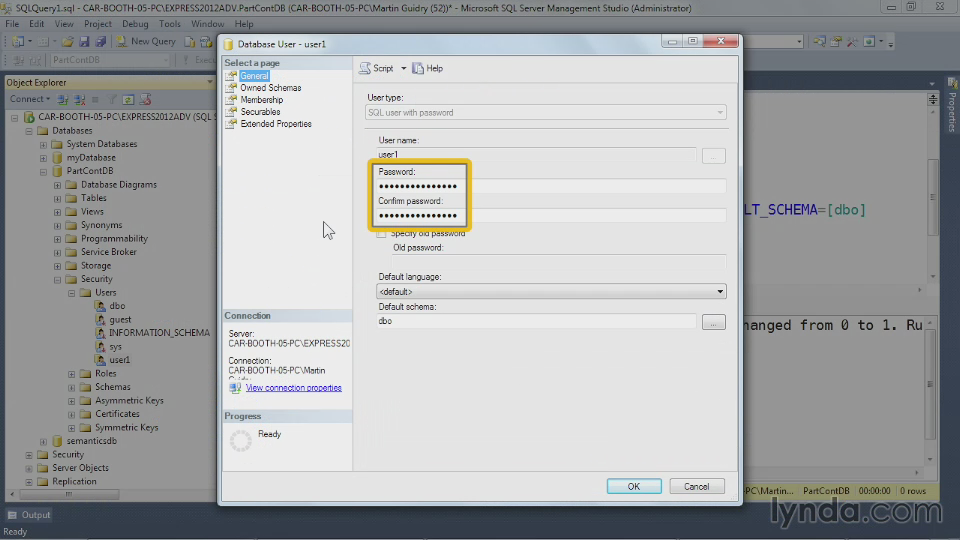Click the browse button beside Default schema
960x540 pixels.
[x=713, y=322]
